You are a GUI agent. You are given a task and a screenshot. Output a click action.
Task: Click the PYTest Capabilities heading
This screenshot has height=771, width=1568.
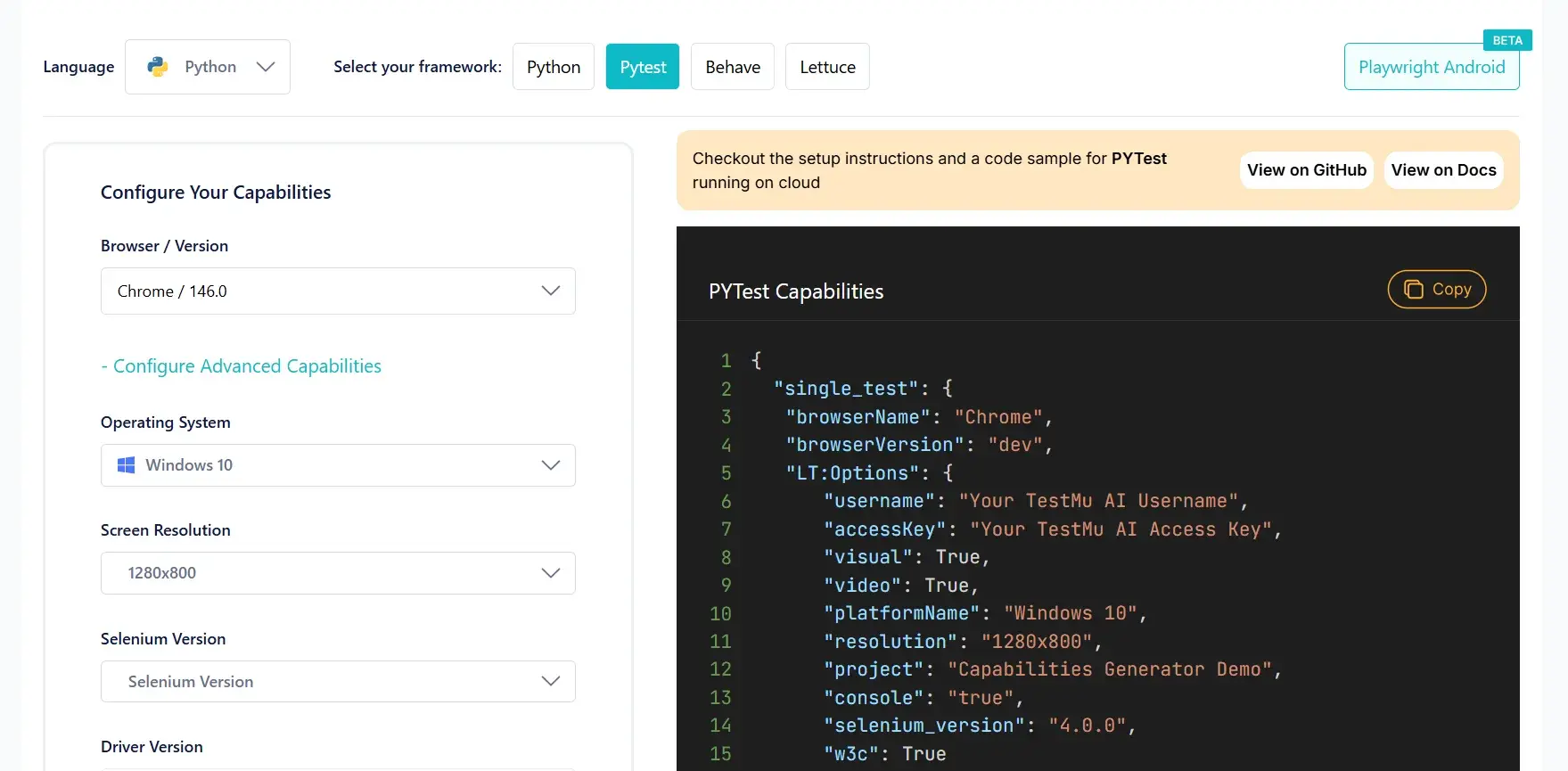click(x=796, y=291)
